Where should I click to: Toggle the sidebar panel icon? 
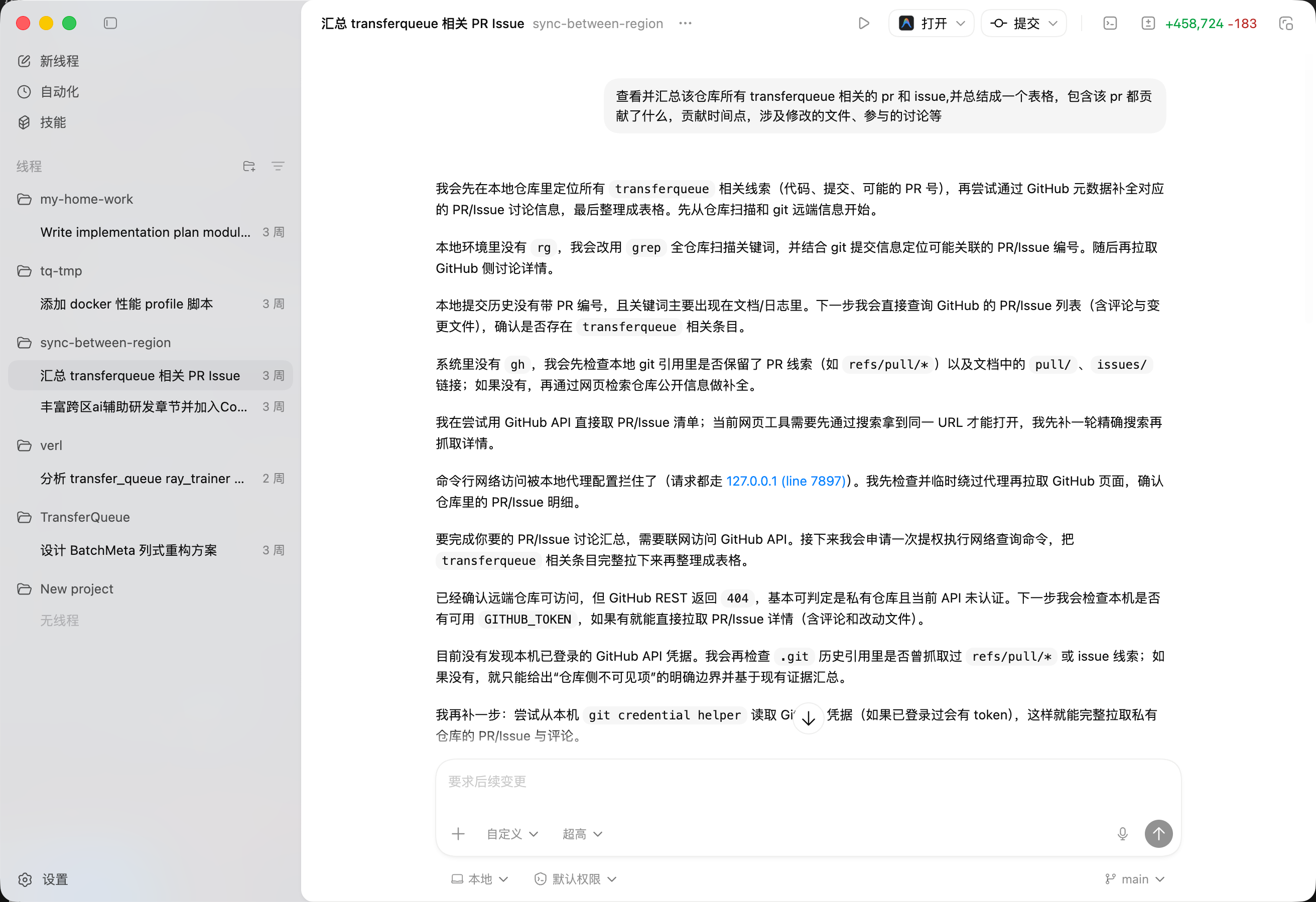110,23
